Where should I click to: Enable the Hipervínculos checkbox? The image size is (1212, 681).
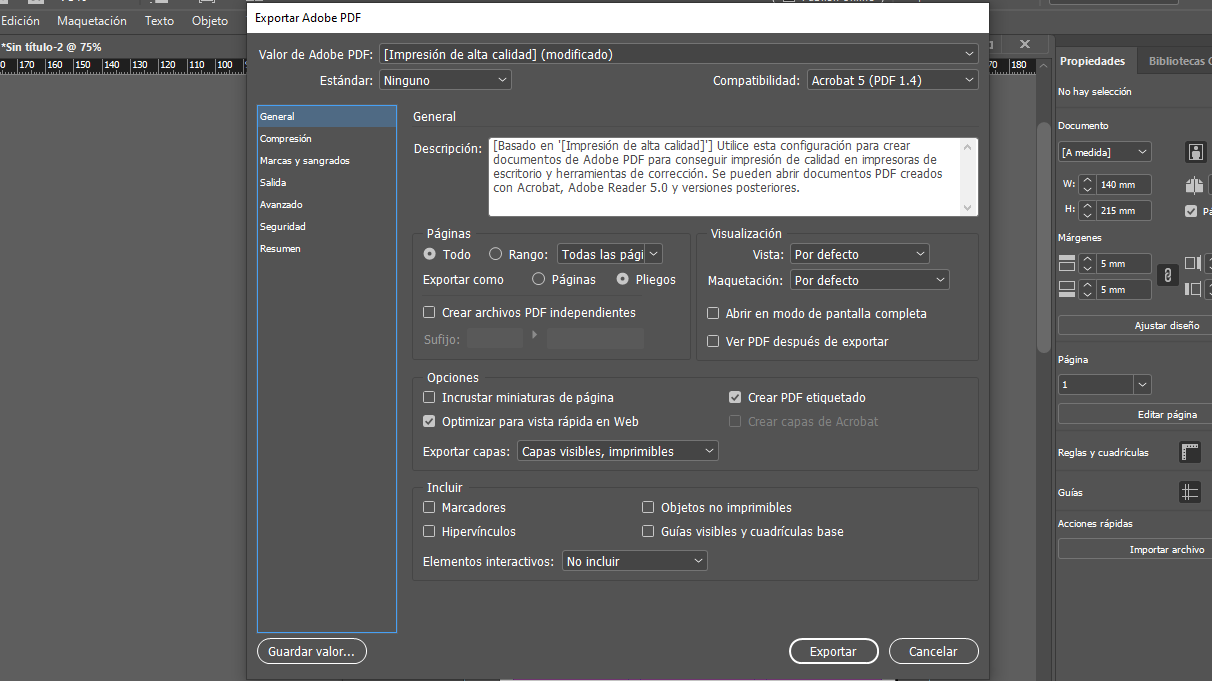tap(430, 532)
